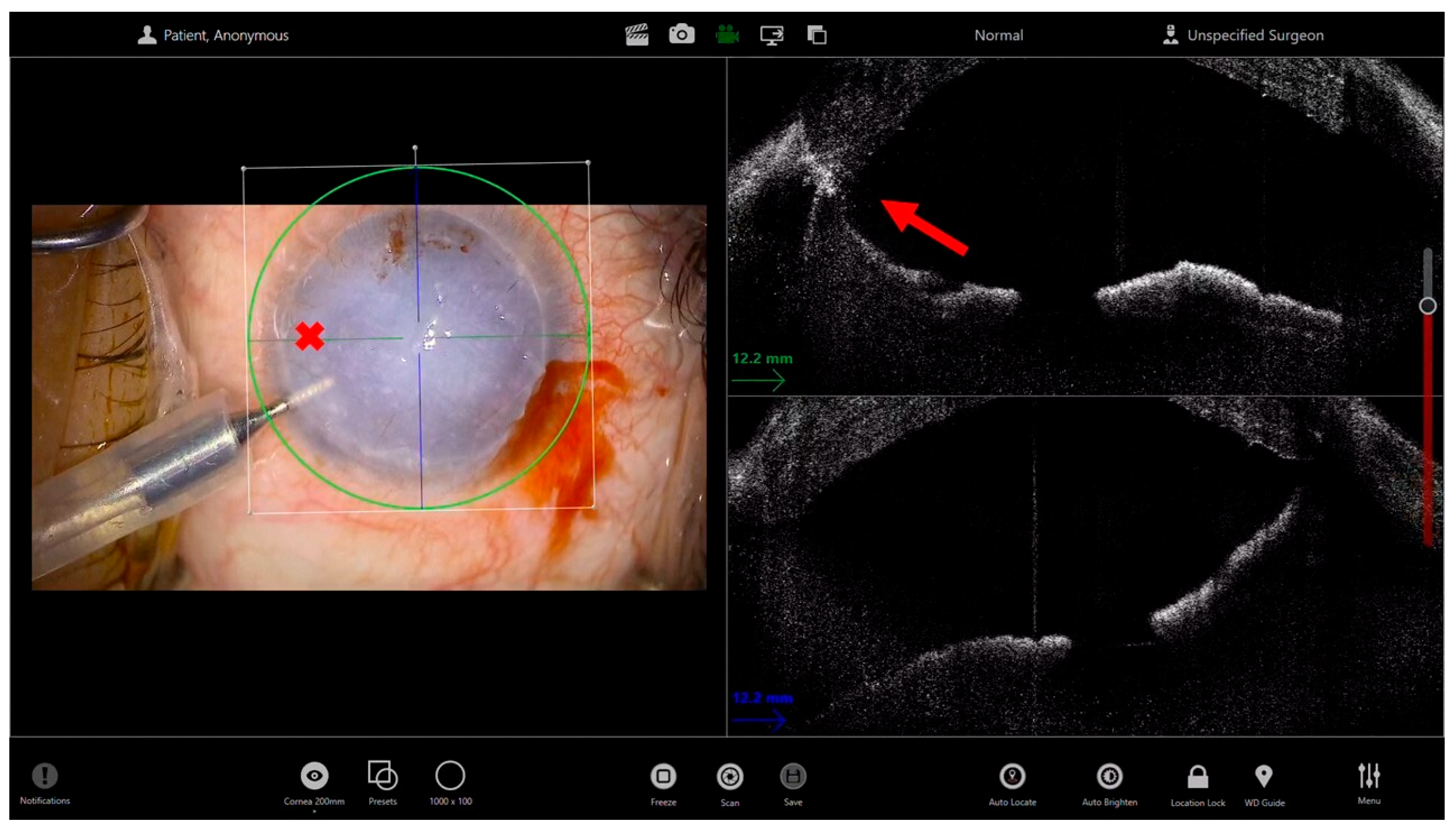This screenshot has width=1456, height=830.
Task: Click the WD Guide pin marker
Action: click(1264, 777)
